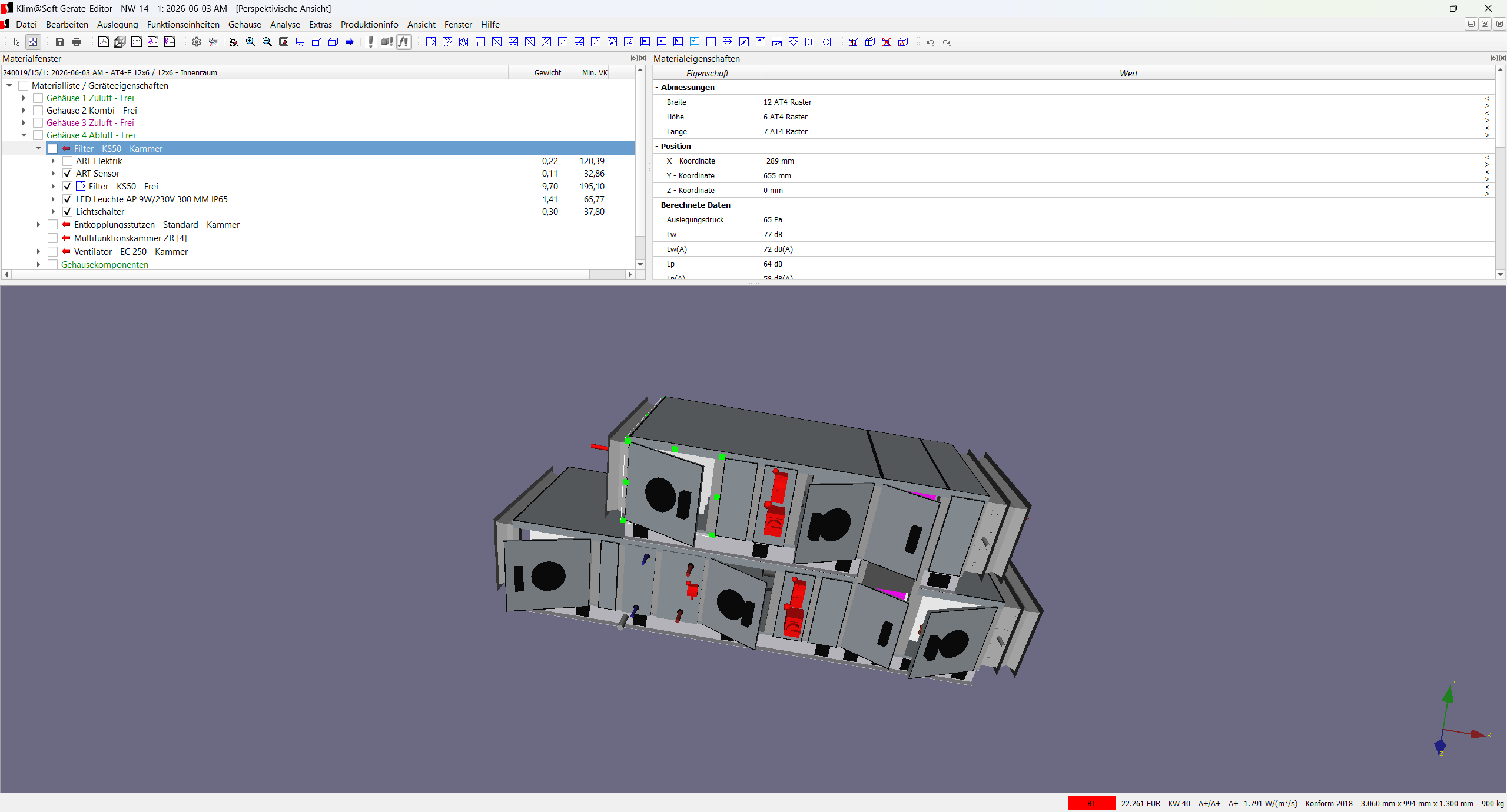This screenshot has width=1507, height=812.
Task: Click the red BT status indicator
Action: (1091, 803)
